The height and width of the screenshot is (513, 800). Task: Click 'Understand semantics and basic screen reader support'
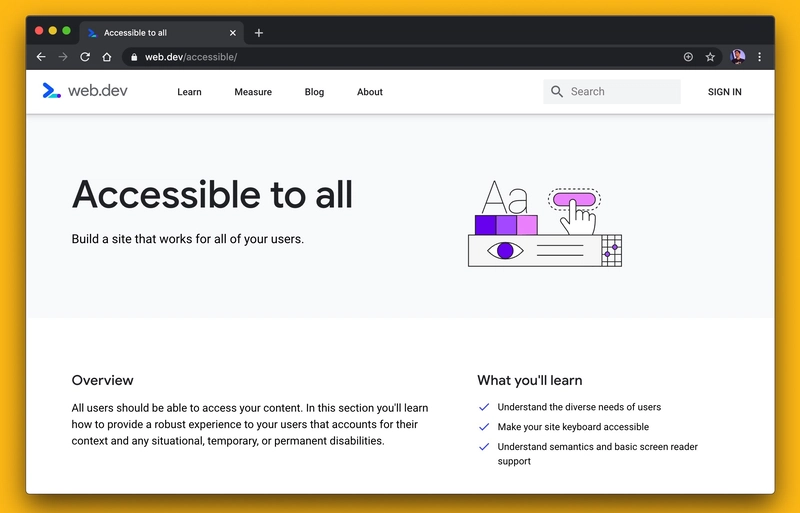coord(597,454)
